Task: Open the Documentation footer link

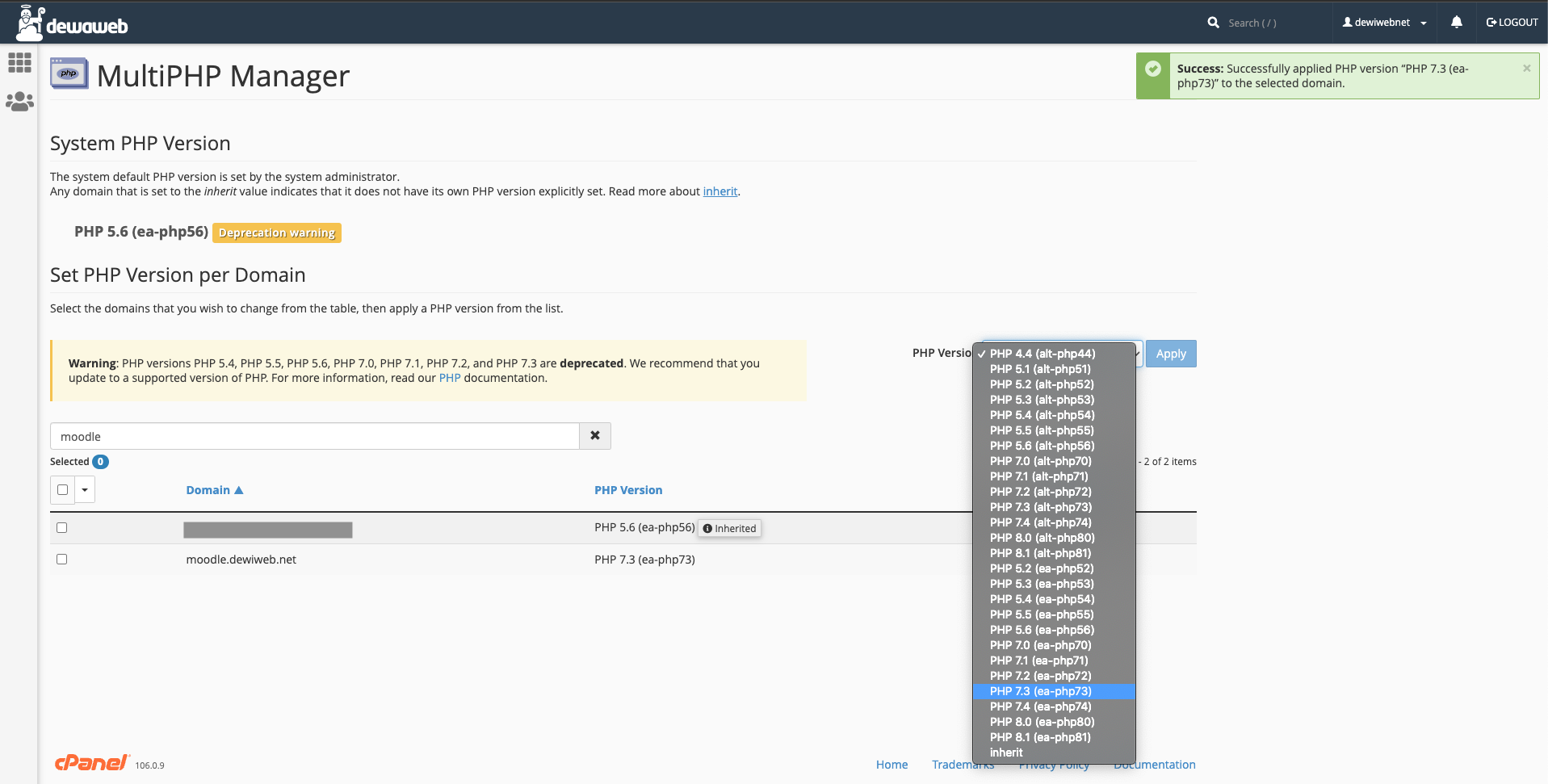Action: pos(1154,765)
